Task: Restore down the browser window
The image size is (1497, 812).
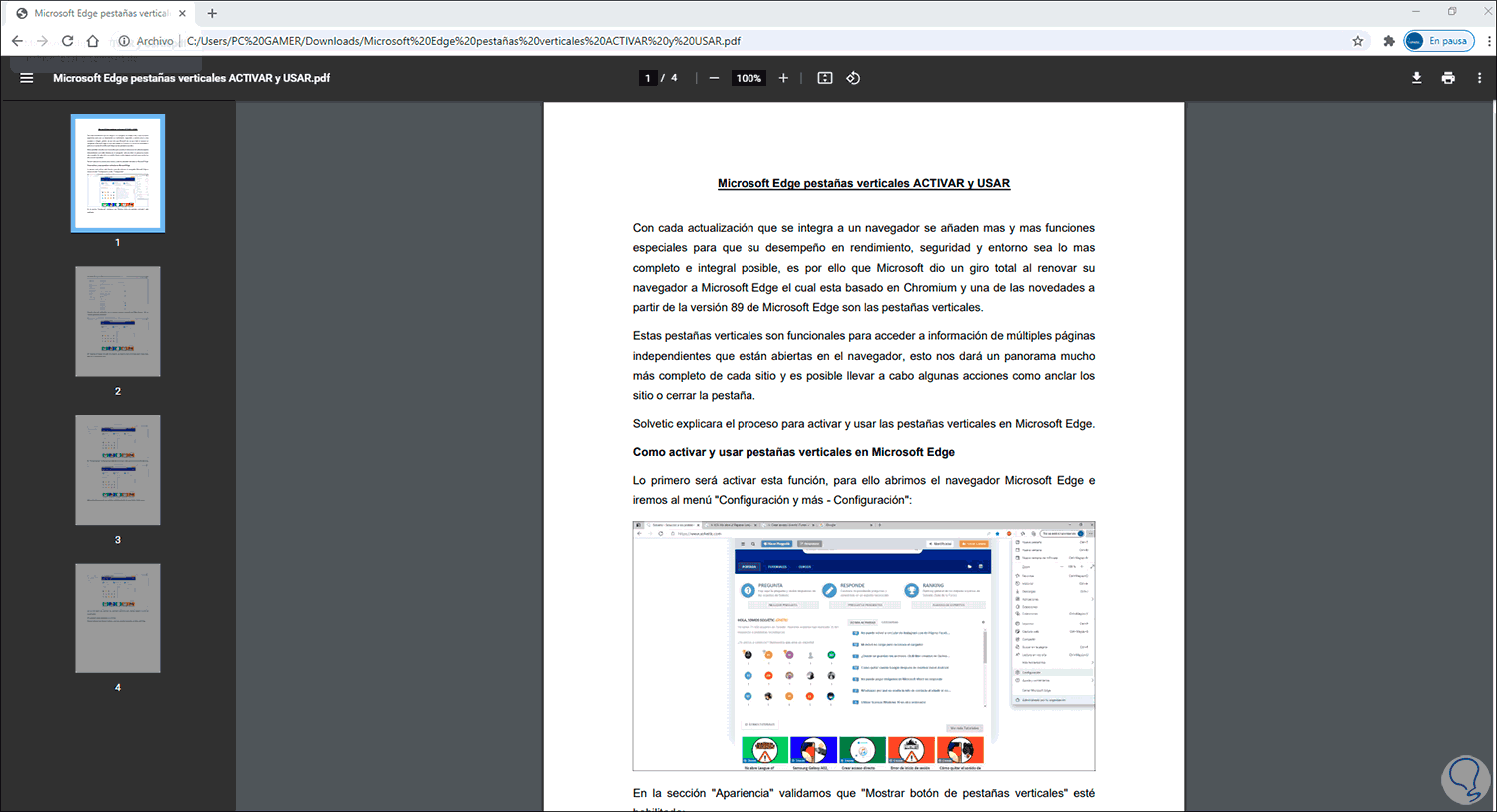Action: click(x=1452, y=12)
